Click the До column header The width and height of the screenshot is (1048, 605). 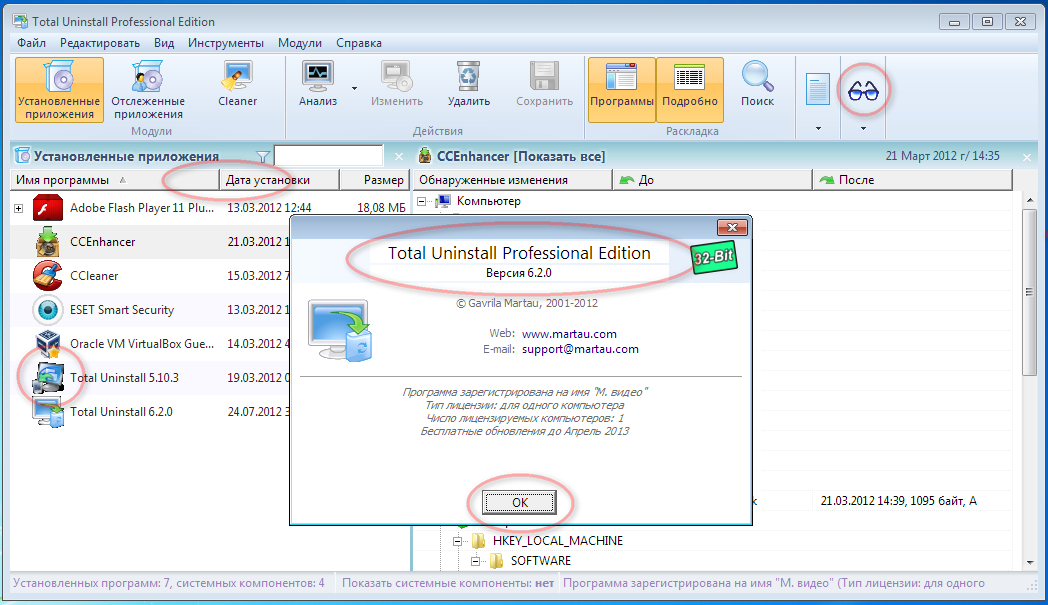(x=712, y=180)
